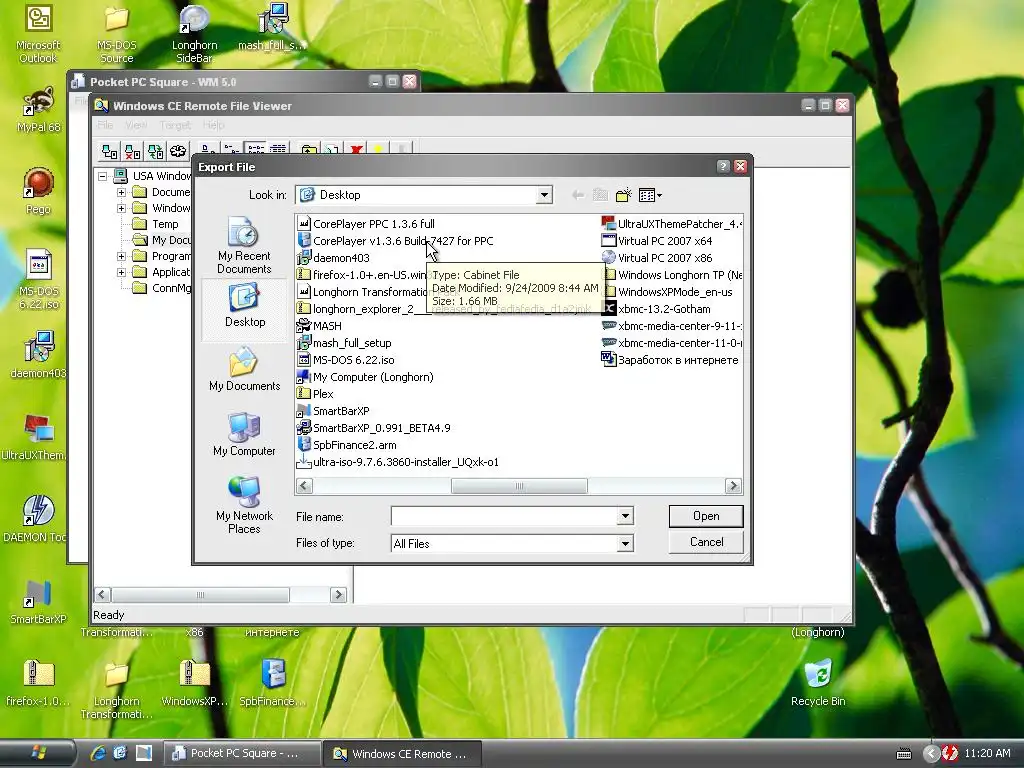
Task: Select file SpbFinance2.arm in the list
Action: tap(355, 445)
